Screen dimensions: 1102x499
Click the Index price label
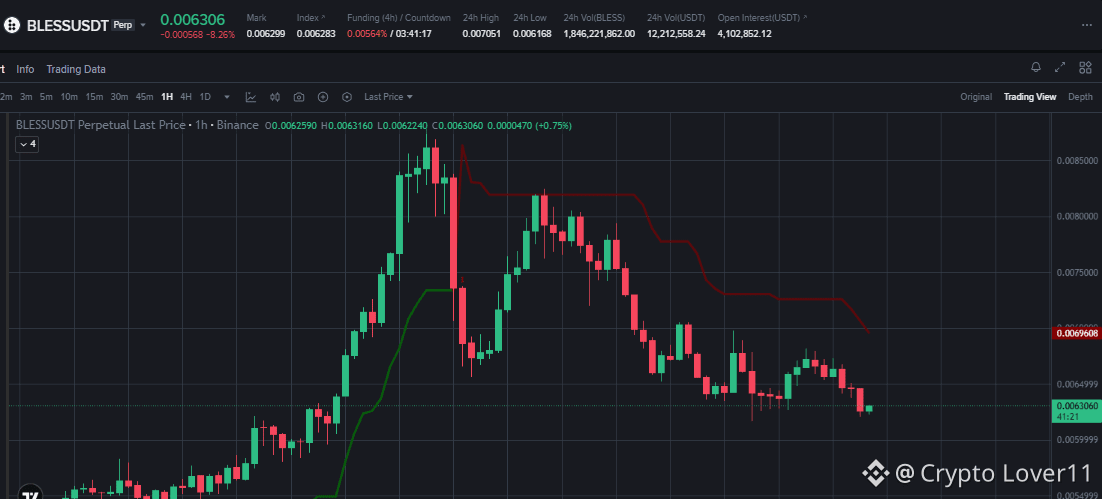[311, 17]
